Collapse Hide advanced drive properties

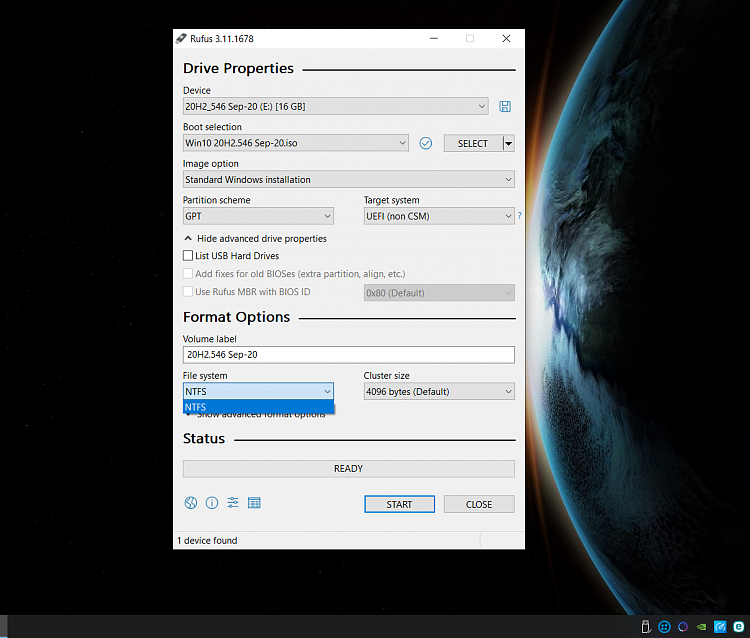click(x=255, y=238)
